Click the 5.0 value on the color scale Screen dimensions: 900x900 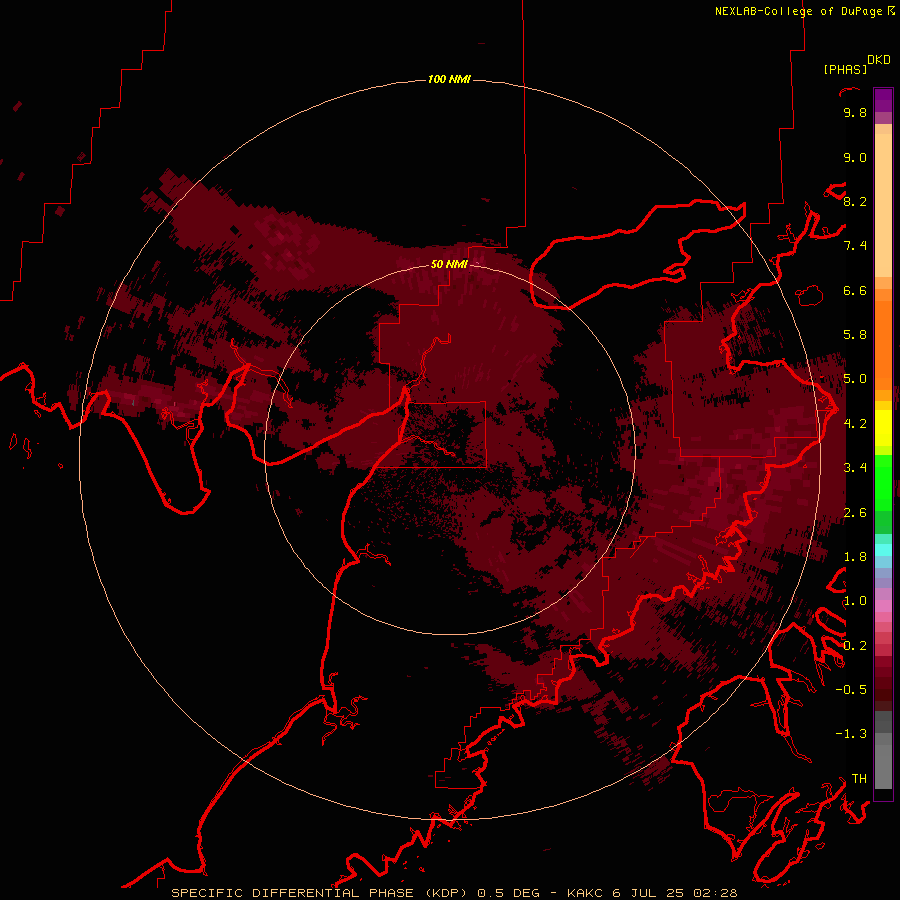(855, 379)
